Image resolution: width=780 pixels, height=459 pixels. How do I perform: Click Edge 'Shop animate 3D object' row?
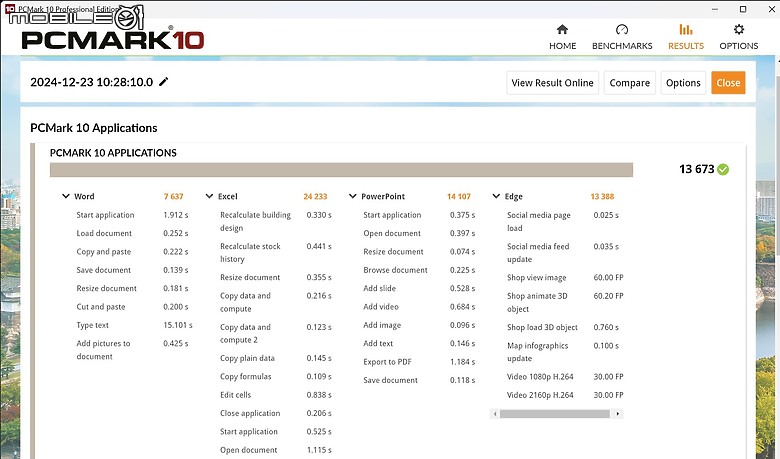coord(565,302)
